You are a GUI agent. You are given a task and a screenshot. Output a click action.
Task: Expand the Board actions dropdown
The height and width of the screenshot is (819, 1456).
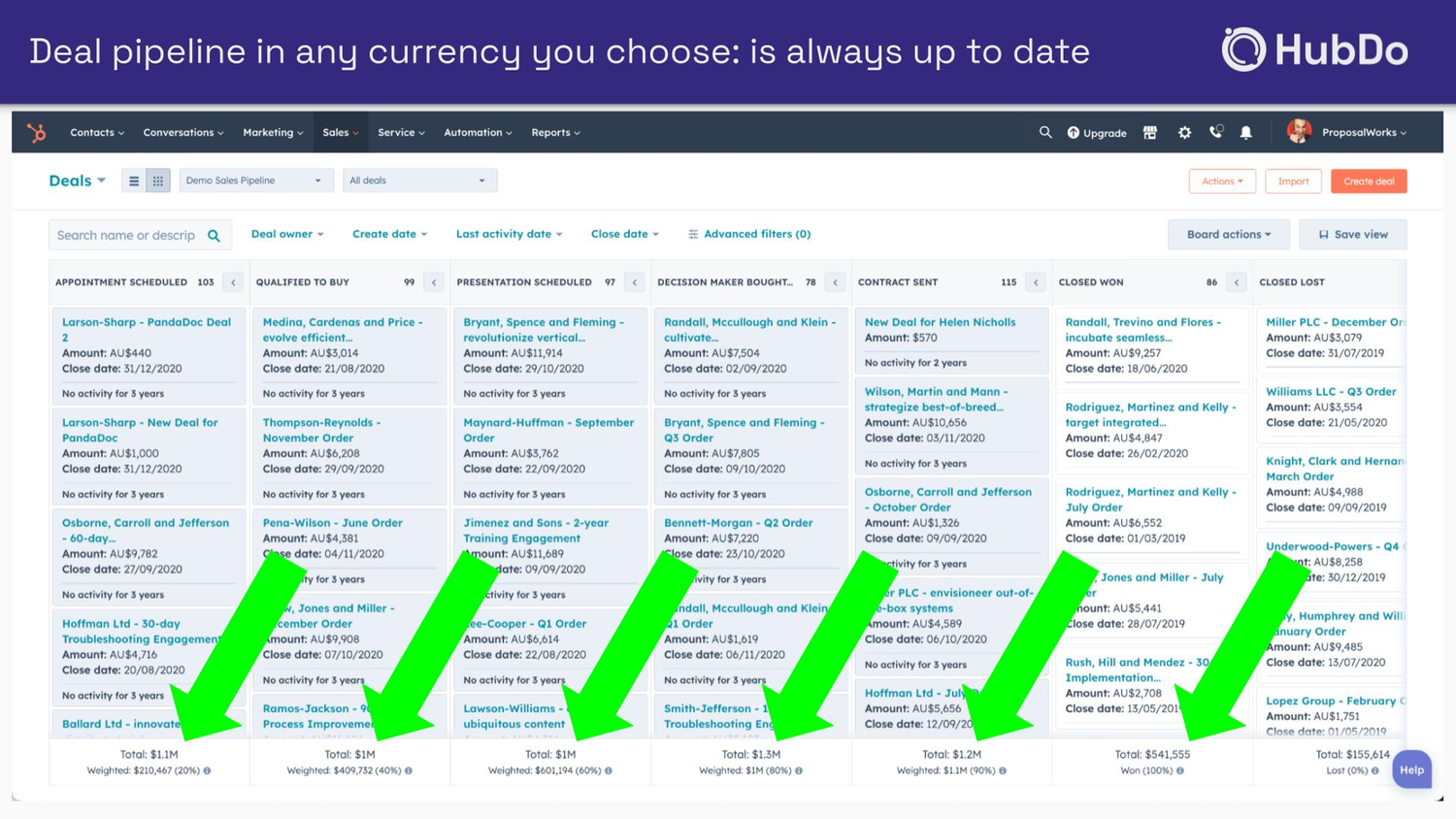[1228, 234]
